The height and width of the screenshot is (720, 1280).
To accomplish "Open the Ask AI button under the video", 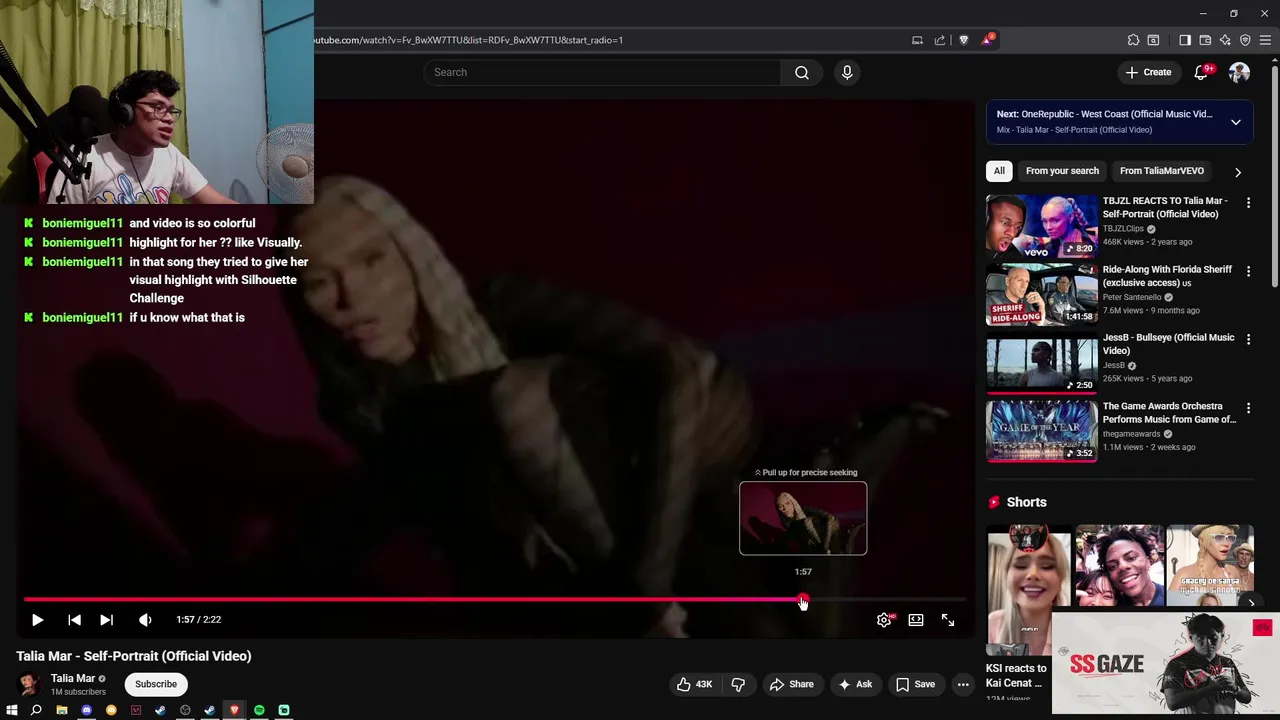I will tap(855, 684).
